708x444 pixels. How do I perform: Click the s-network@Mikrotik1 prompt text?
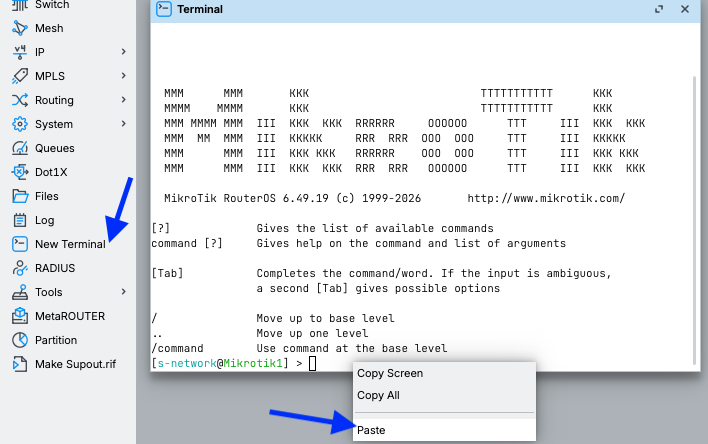click(x=220, y=363)
